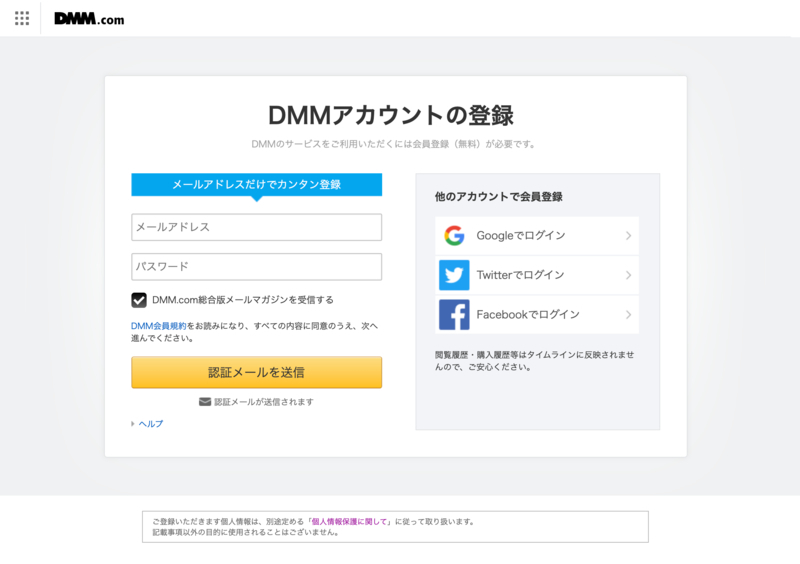Click 記載事項以外の目的に使用されることはございません text
The height and width of the screenshot is (564, 800).
[x=246, y=532]
